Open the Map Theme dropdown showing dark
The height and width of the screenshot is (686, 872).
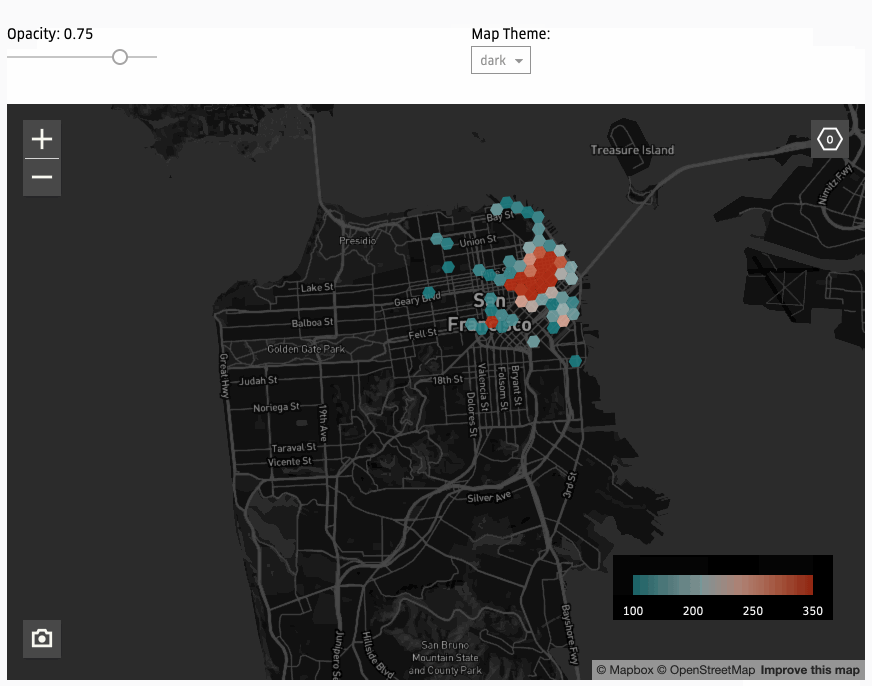pos(501,61)
